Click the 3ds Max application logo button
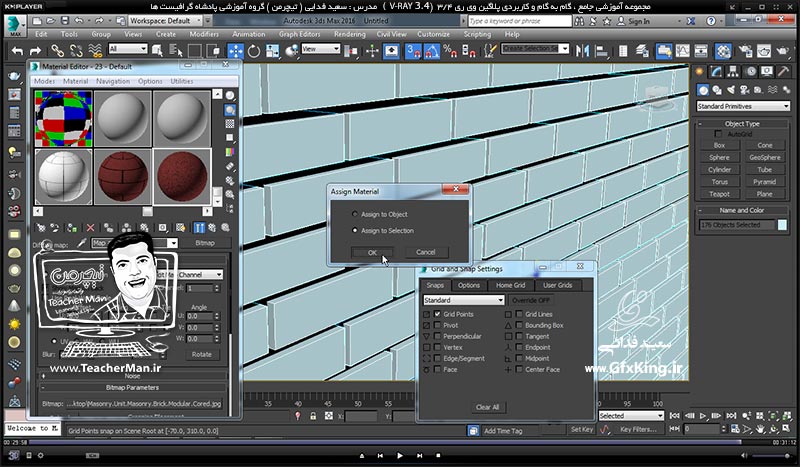Viewport: 800px width, 467px height. [15, 26]
